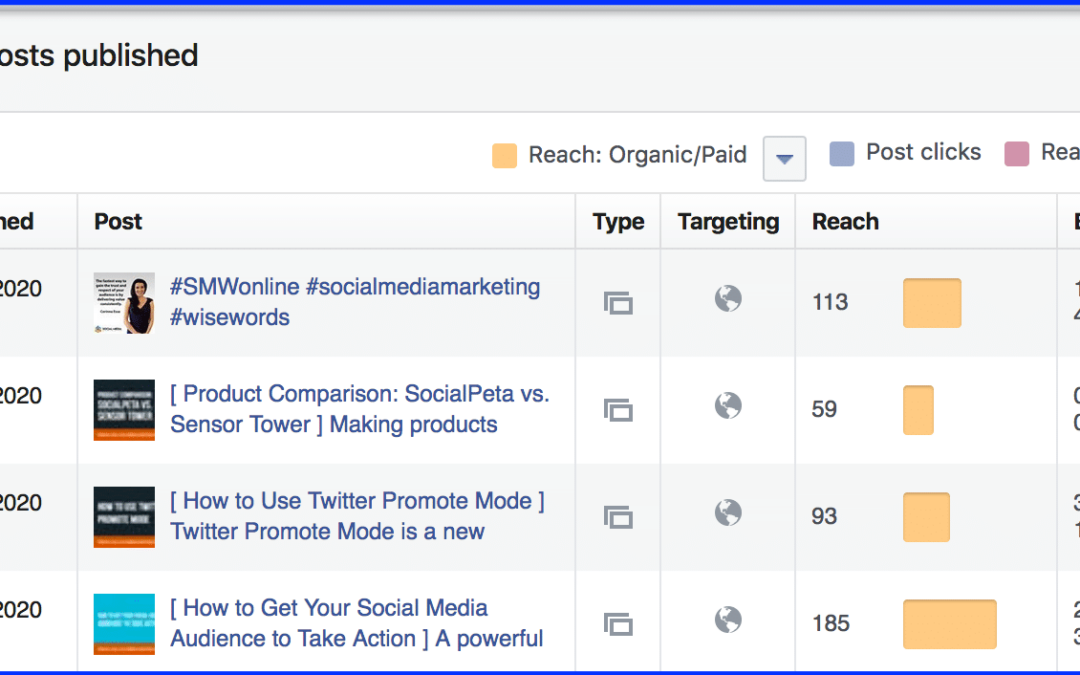Open the Reach: Organic/Paid dropdown arrow
This screenshot has height=675, width=1080.
784,158
